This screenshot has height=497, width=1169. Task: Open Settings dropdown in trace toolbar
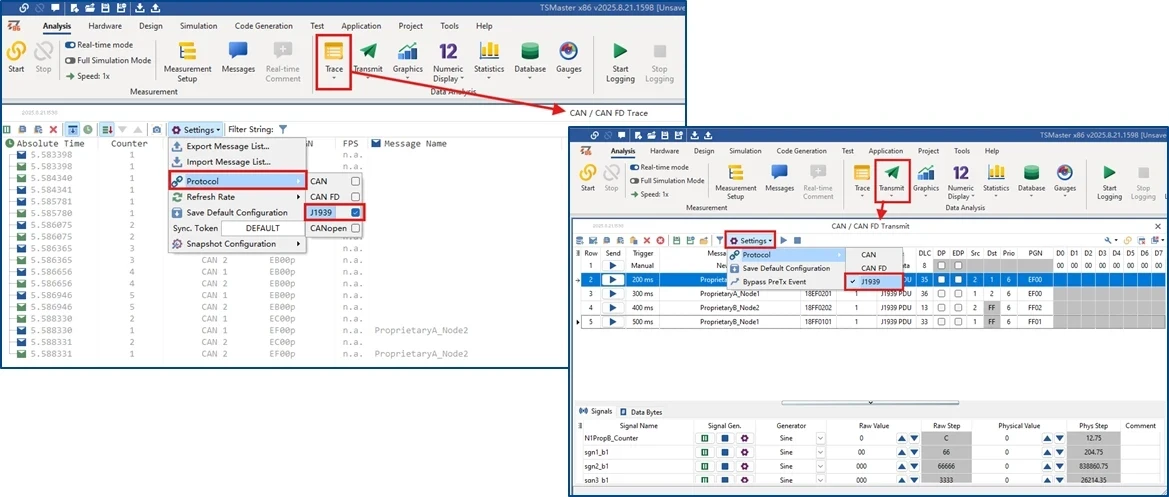(195, 130)
